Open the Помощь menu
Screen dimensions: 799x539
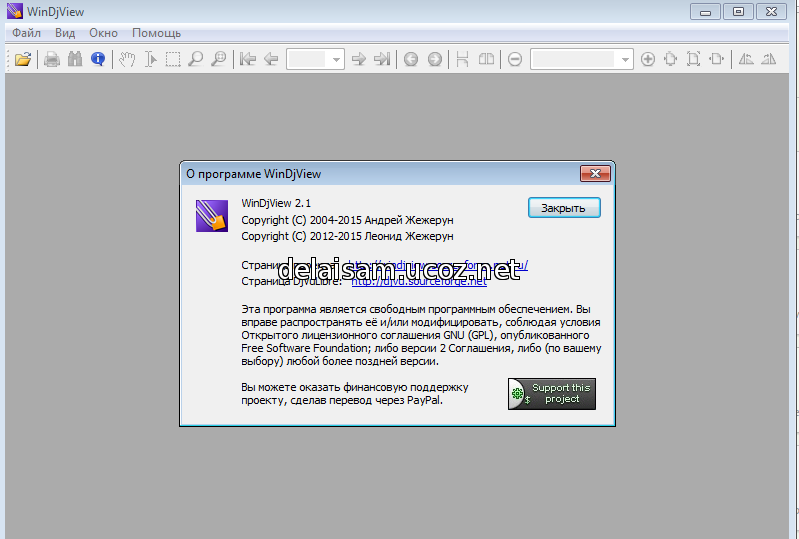(x=156, y=33)
